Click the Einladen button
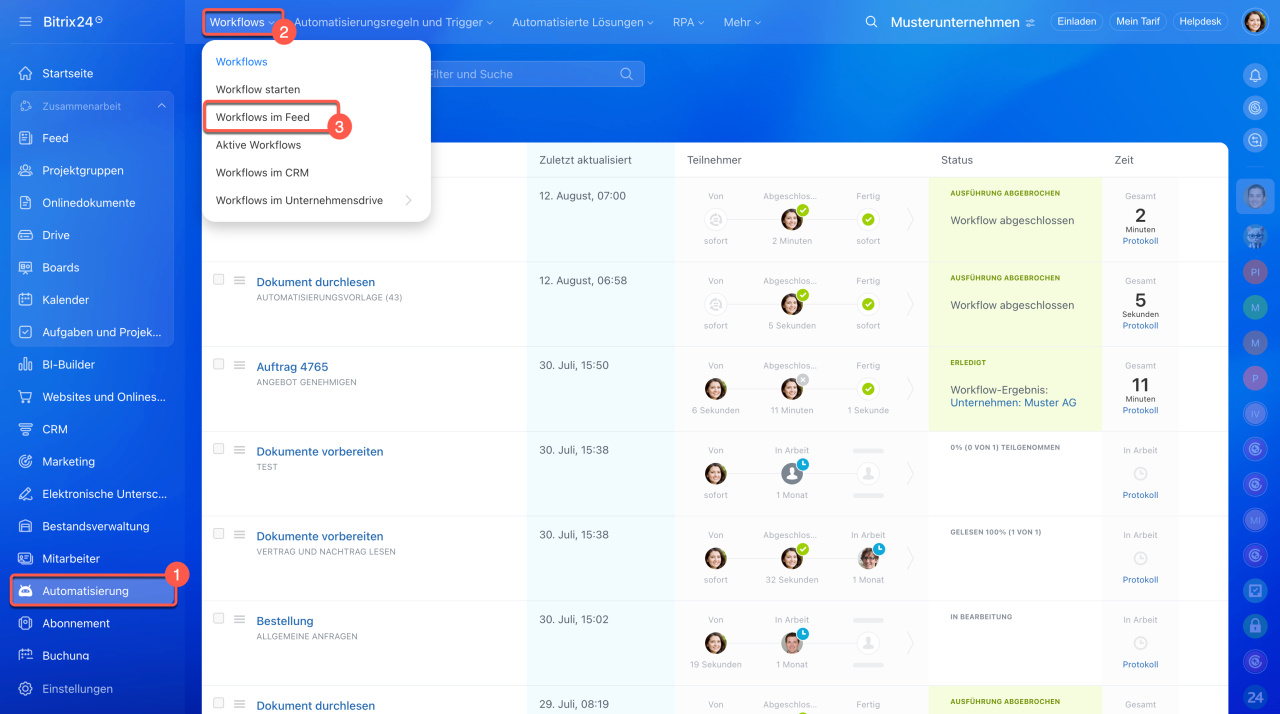The height and width of the screenshot is (714, 1280). [x=1076, y=22]
